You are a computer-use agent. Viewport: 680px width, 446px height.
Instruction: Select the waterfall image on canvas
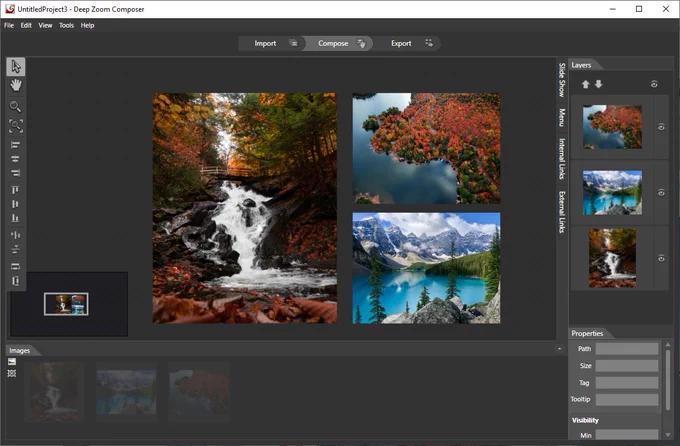click(245, 208)
